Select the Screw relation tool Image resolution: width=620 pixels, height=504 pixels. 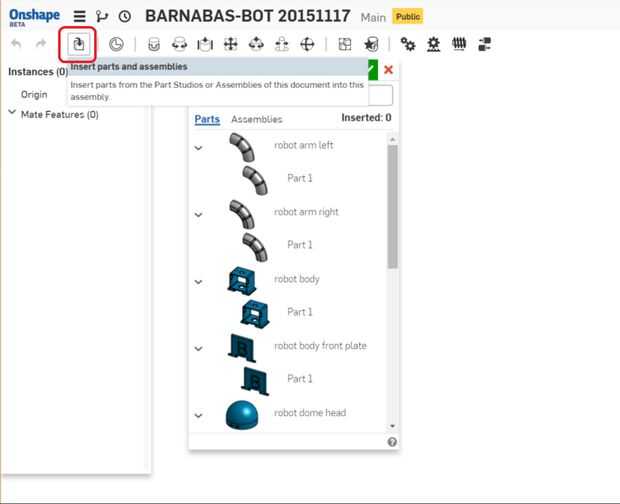(459, 44)
